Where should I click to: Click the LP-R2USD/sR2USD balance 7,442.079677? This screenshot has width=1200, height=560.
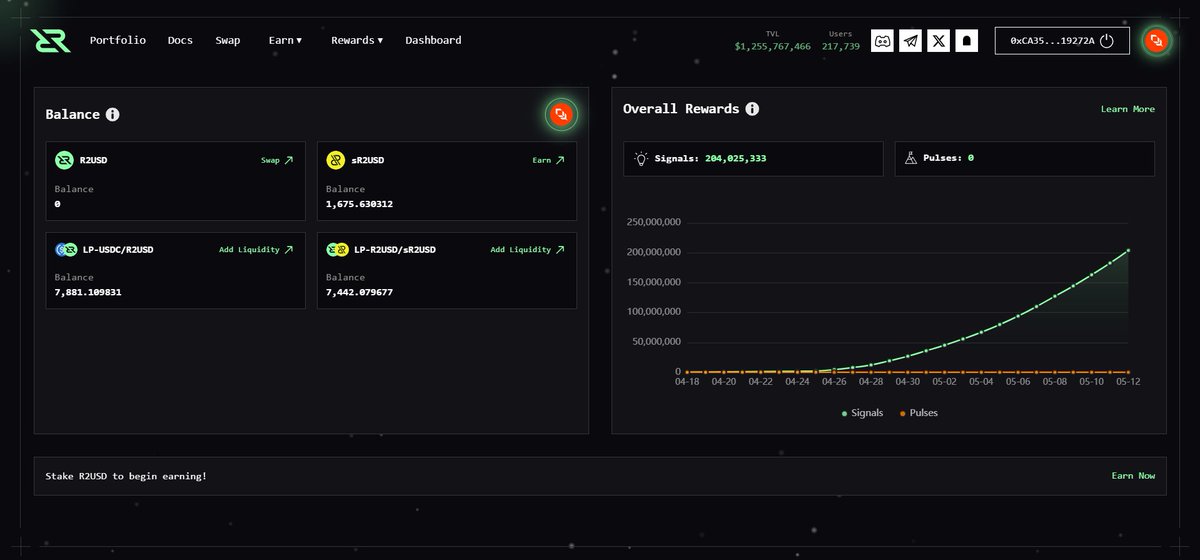coord(359,292)
